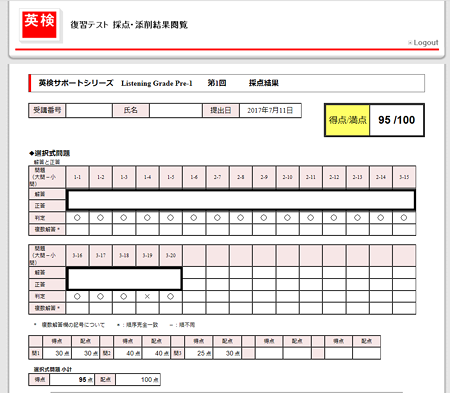Click the circle result mark under question 2-10
Viewport: 450px width, 393px height.
pyautogui.click(x=287, y=218)
